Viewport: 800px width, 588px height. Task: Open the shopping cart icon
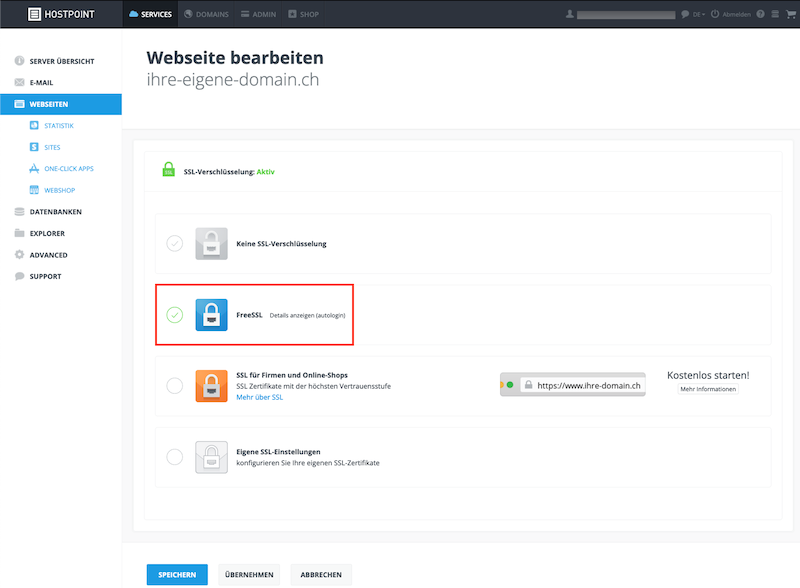point(791,14)
